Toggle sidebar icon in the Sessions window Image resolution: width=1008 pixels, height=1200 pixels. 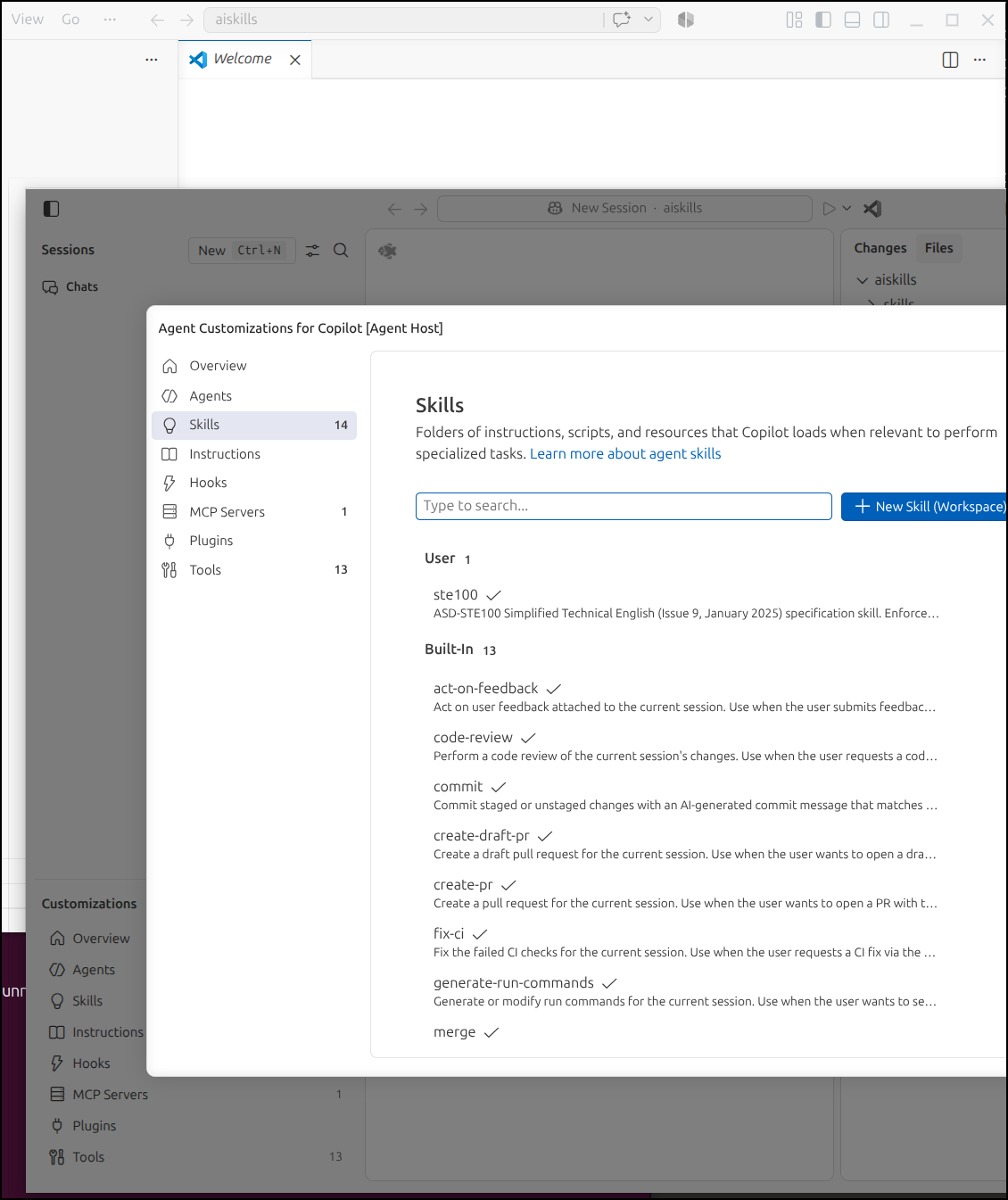(51, 209)
